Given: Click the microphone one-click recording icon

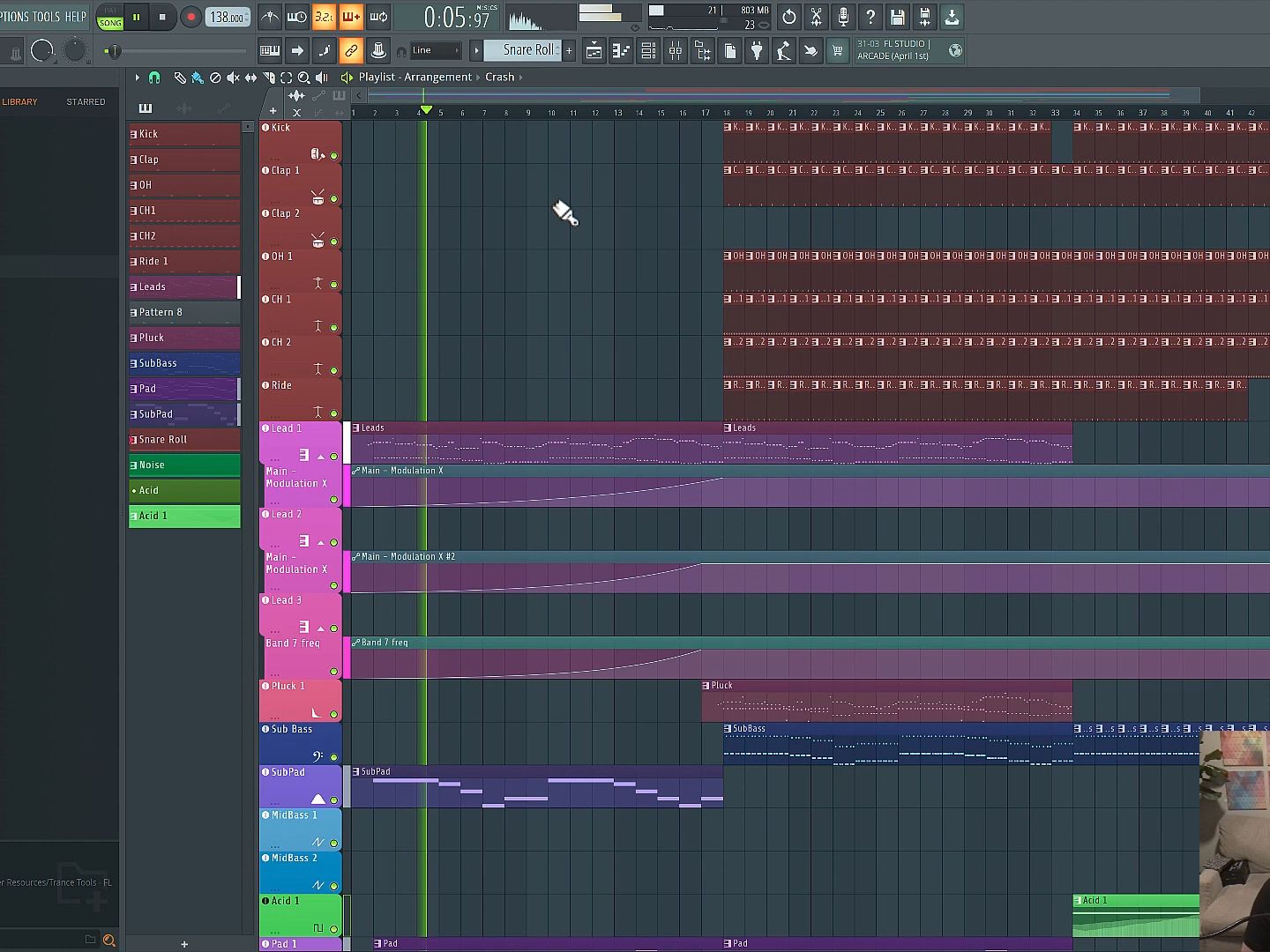Looking at the screenshot, I should [x=843, y=17].
